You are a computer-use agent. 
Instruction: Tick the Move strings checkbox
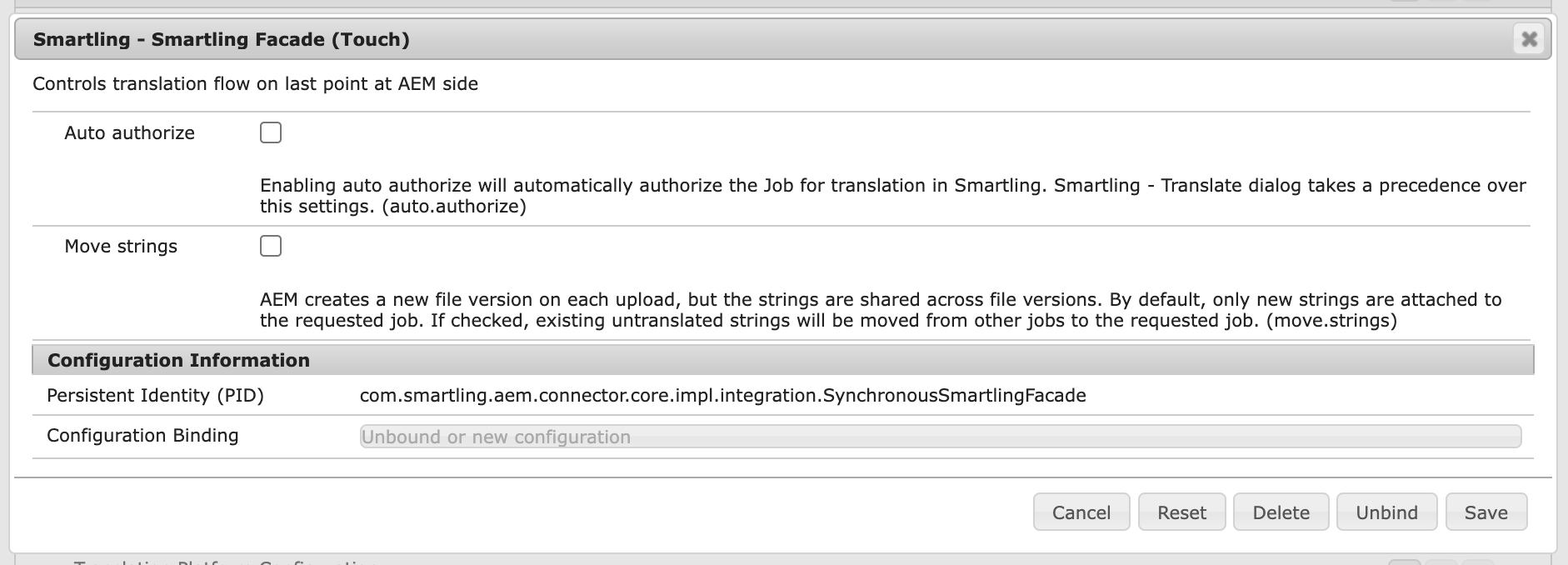(271, 246)
